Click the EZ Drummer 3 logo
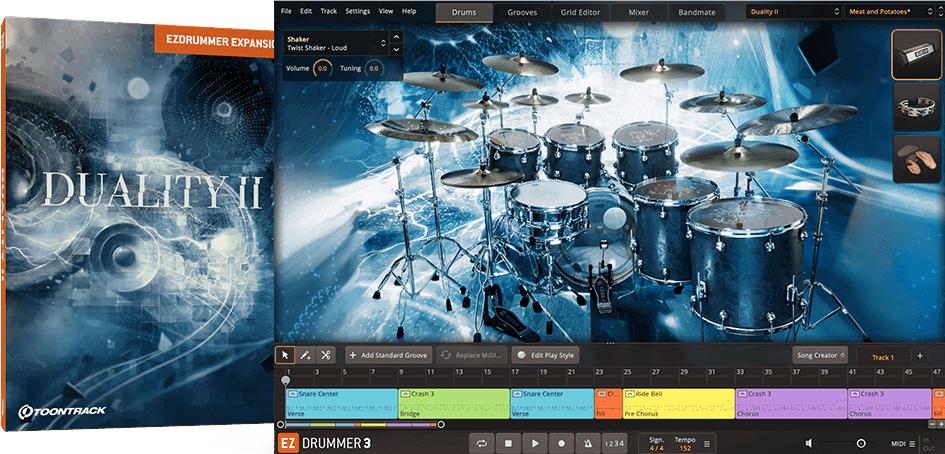The width and height of the screenshot is (945, 454). click(x=324, y=443)
